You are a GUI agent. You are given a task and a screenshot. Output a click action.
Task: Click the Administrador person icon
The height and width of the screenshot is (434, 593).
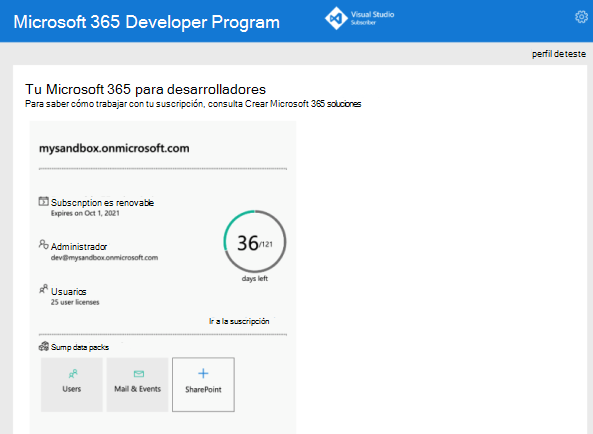pos(43,245)
